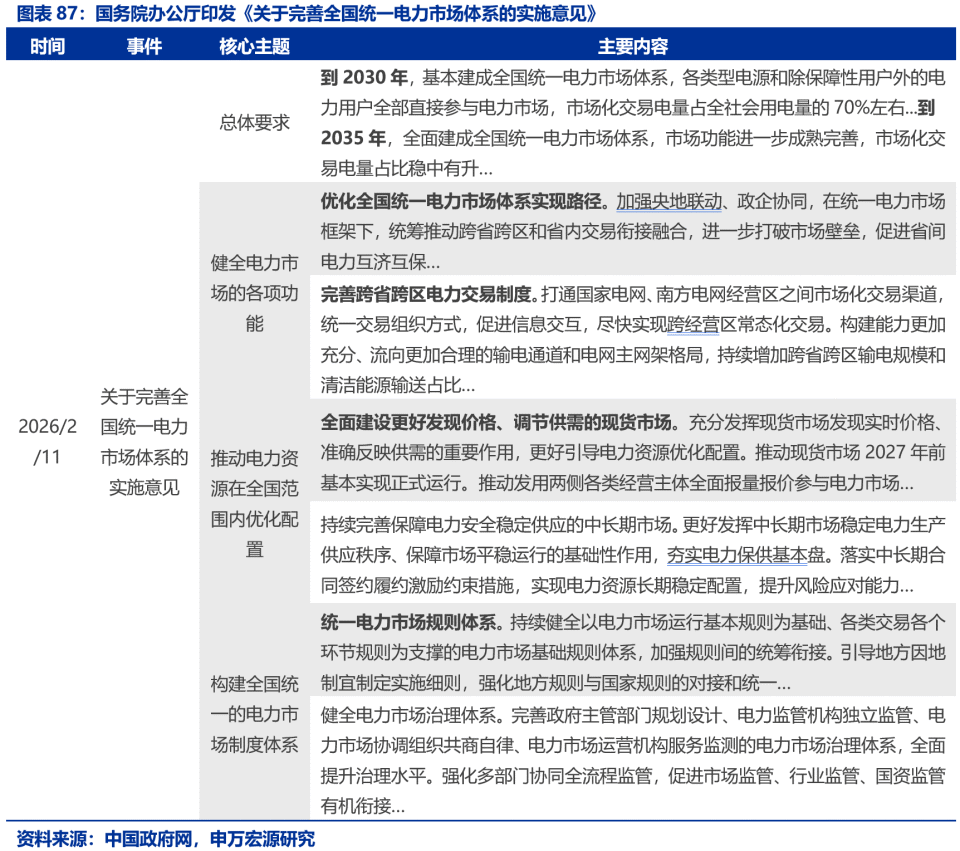The image size is (960, 851).
Task: Select the 时间 column header
Action: 49,45
